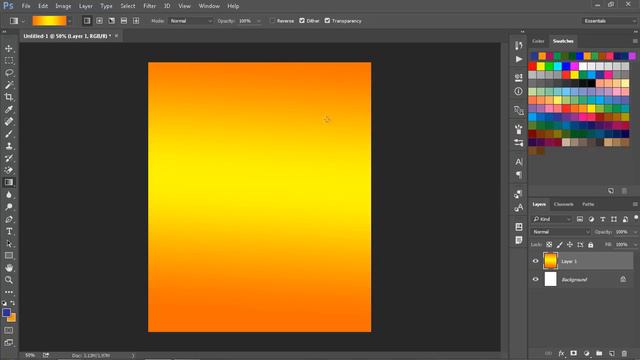Select Layer 1 thumbnail

[550, 261]
